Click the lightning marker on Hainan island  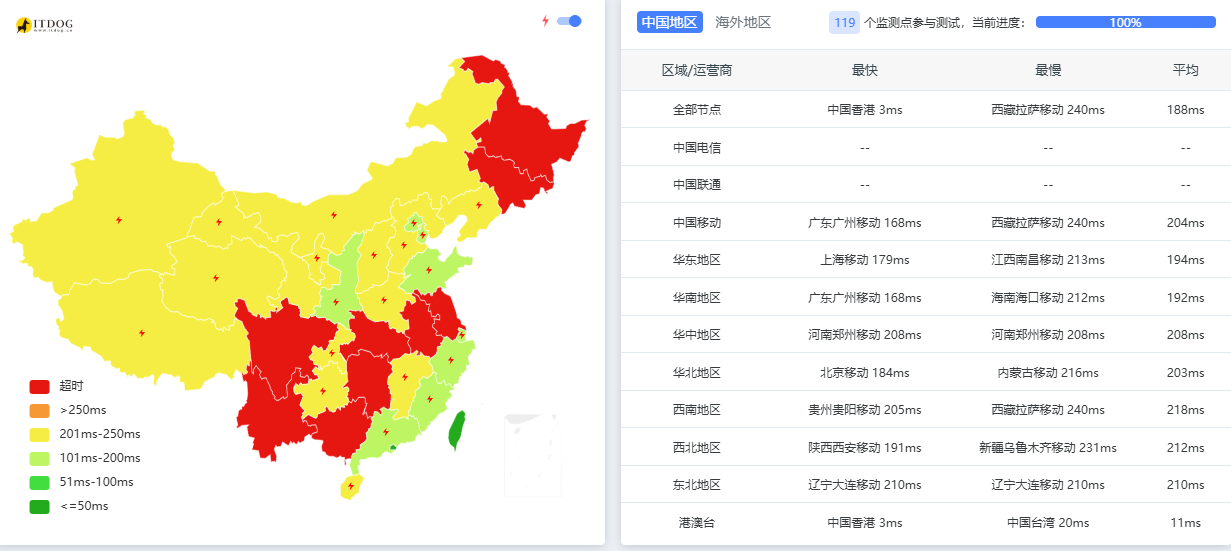click(x=349, y=489)
